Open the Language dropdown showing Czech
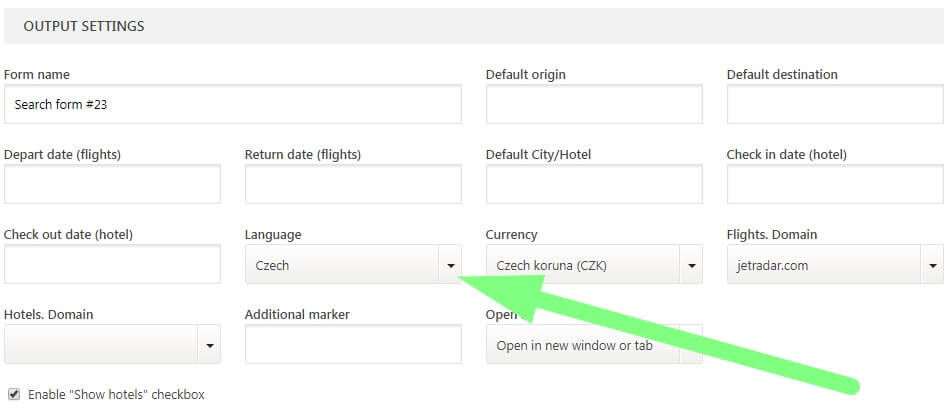The width and height of the screenshot is (950, 420). (340, 265)
